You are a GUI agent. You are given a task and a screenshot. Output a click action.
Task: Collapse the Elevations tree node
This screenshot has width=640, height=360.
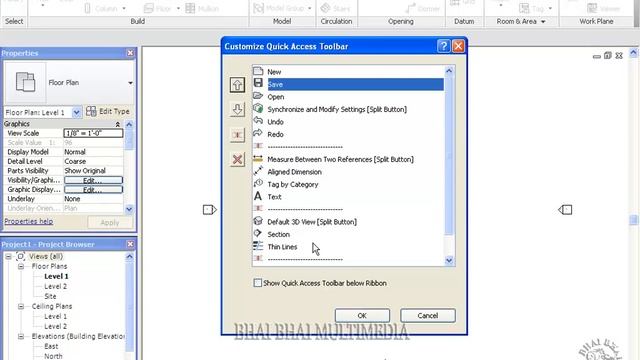pyautogui.click(x=21, y=336)
